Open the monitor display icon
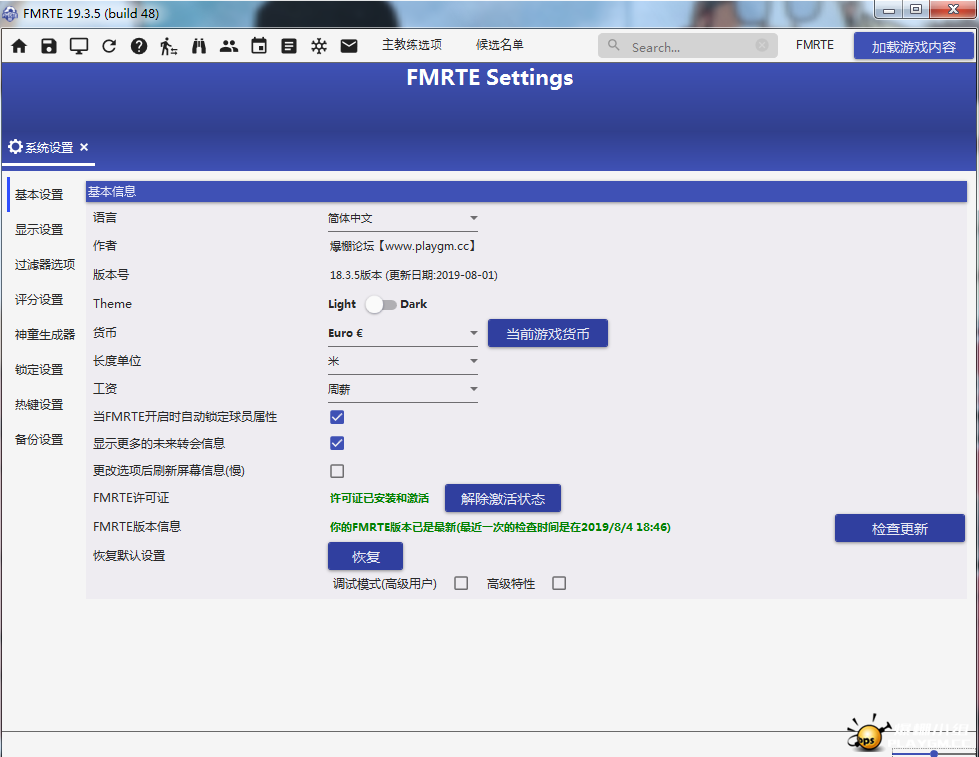Screen dimensions: 979x757 click(x=79, y=46)
